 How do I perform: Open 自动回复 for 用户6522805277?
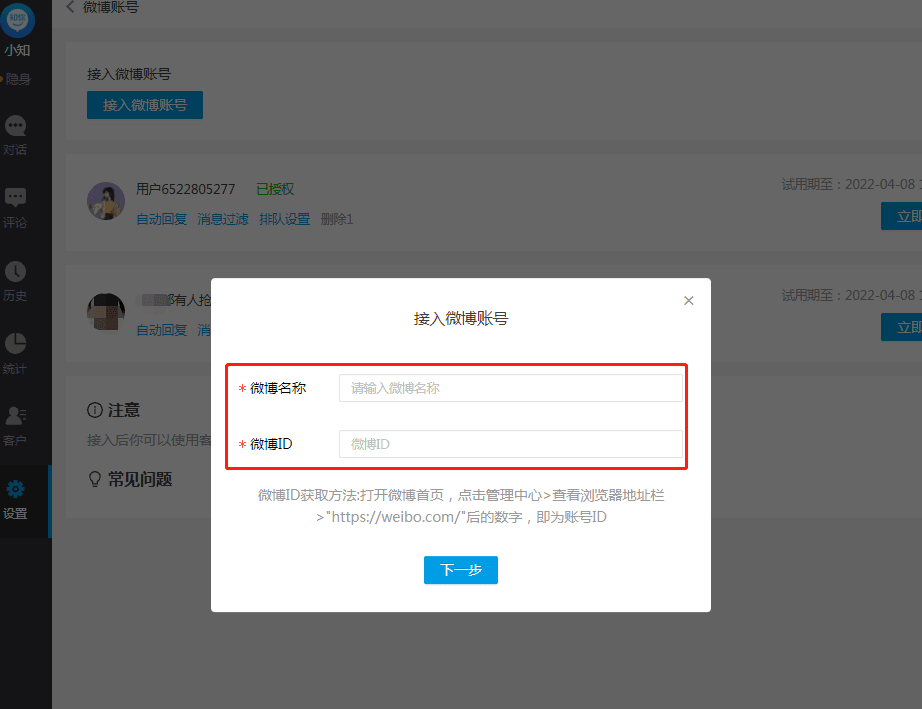tap(162, 219)
